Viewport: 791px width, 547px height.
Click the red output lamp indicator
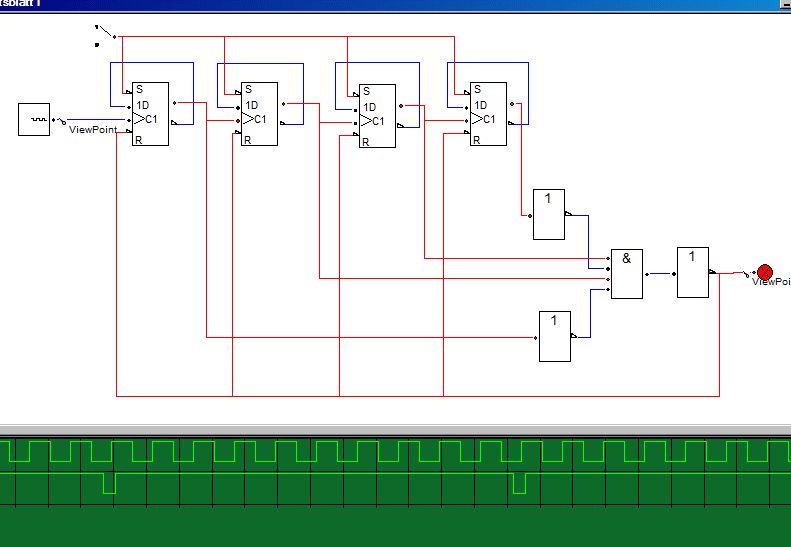pos(765,272)
